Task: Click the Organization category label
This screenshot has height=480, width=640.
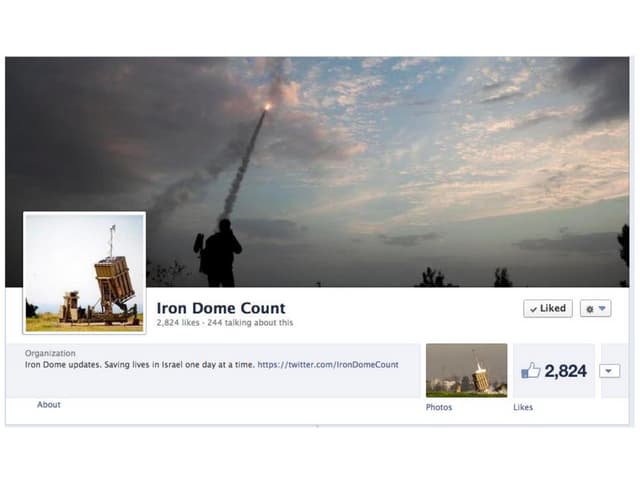Action: pos(50,354)
